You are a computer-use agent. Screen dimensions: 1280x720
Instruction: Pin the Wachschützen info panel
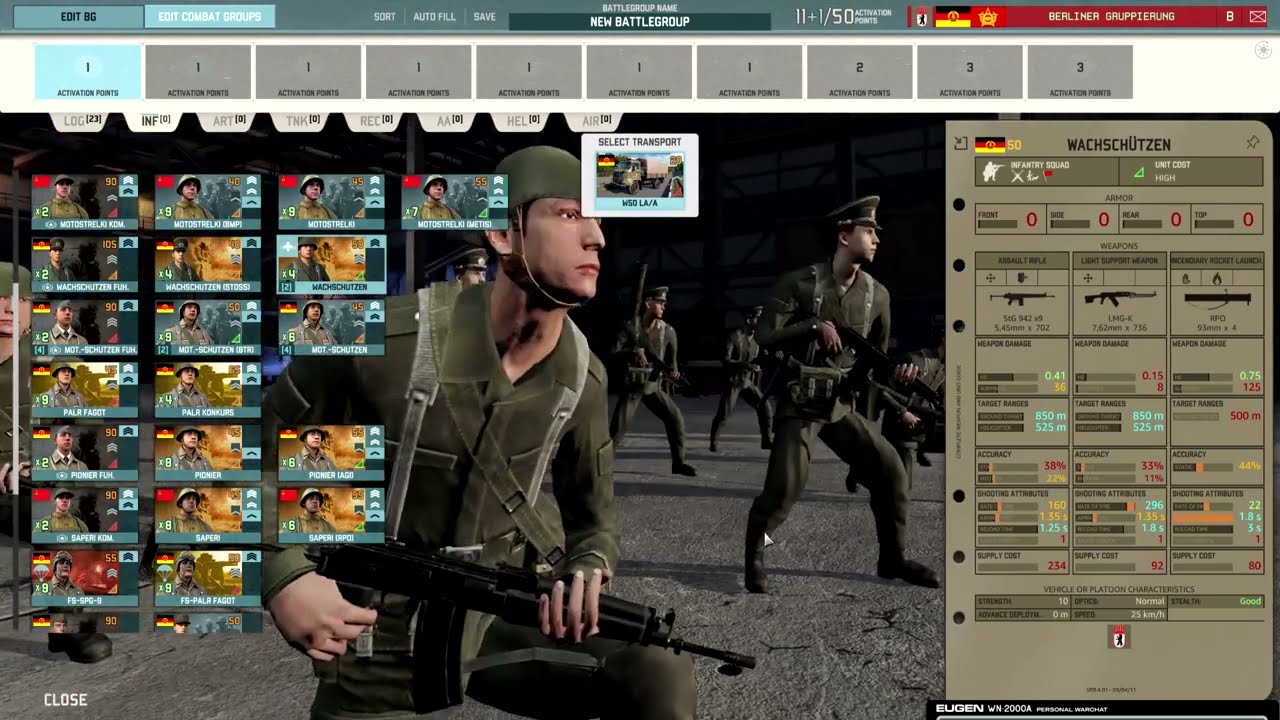coord(1252,143)
